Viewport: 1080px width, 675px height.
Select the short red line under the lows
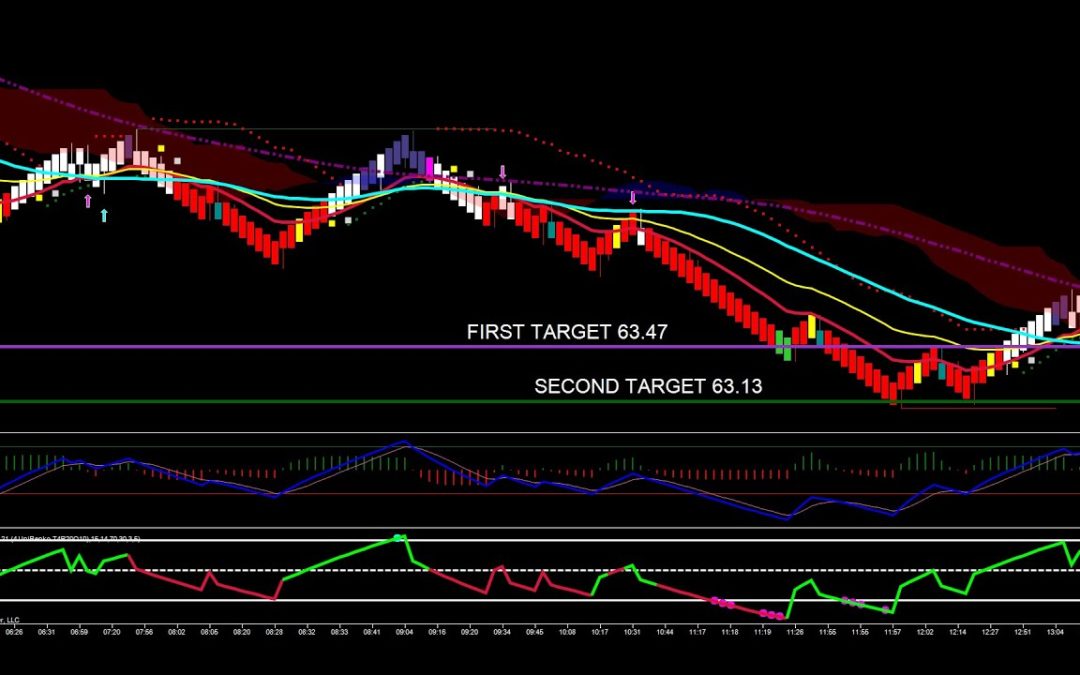coord(978,408)
